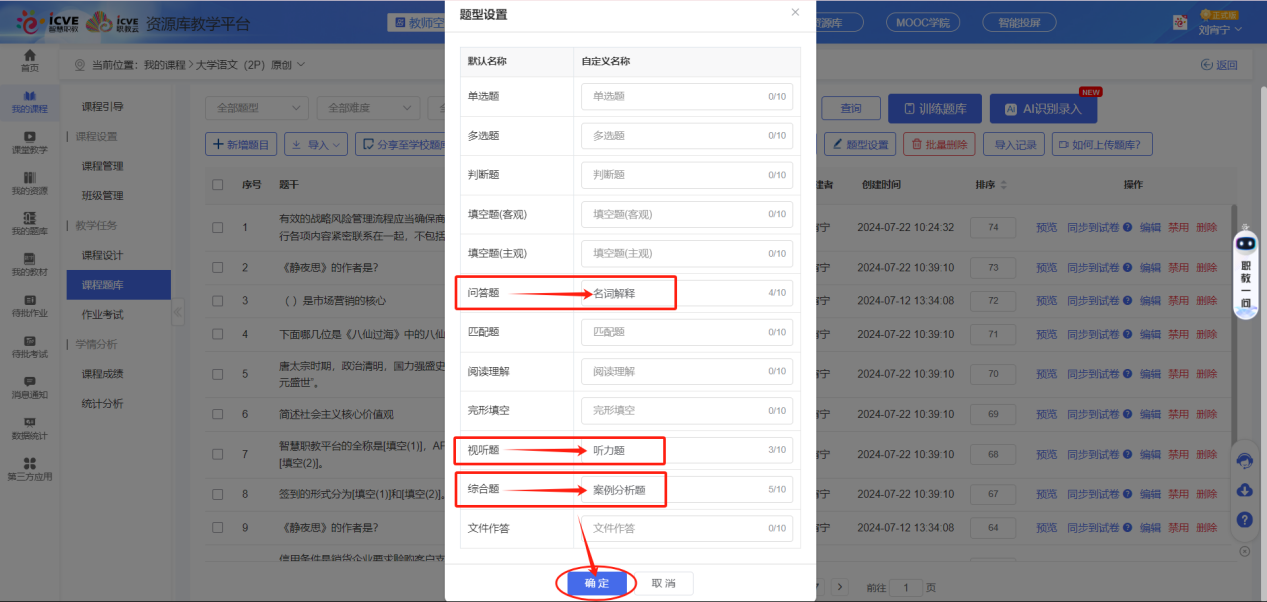
Task: Cancel question type settings via 取消
Action: coord(665,581)
